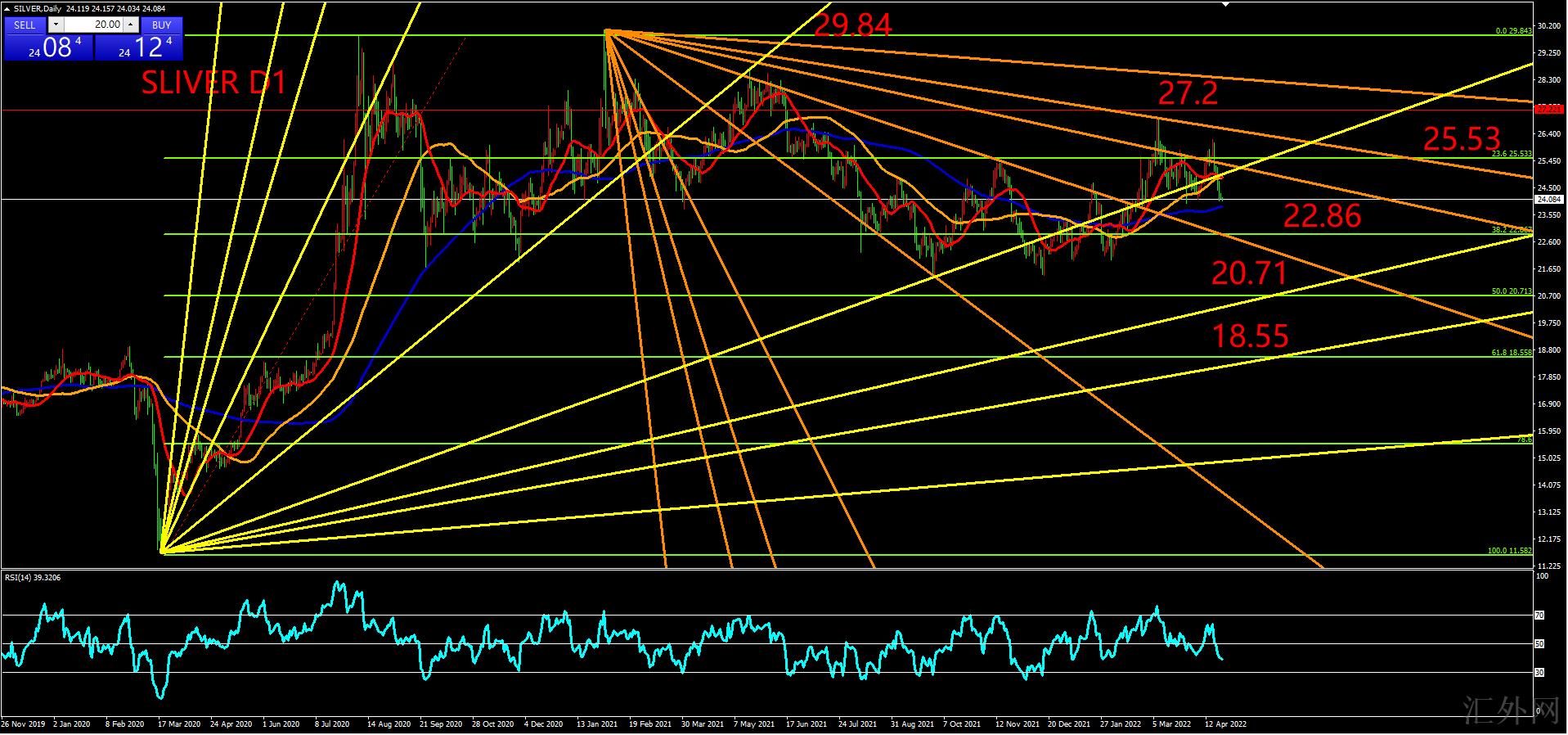Click the 50.0 Fibonacci level label 20.713
Screen dimensions: 1568x735
(1511, 291)
